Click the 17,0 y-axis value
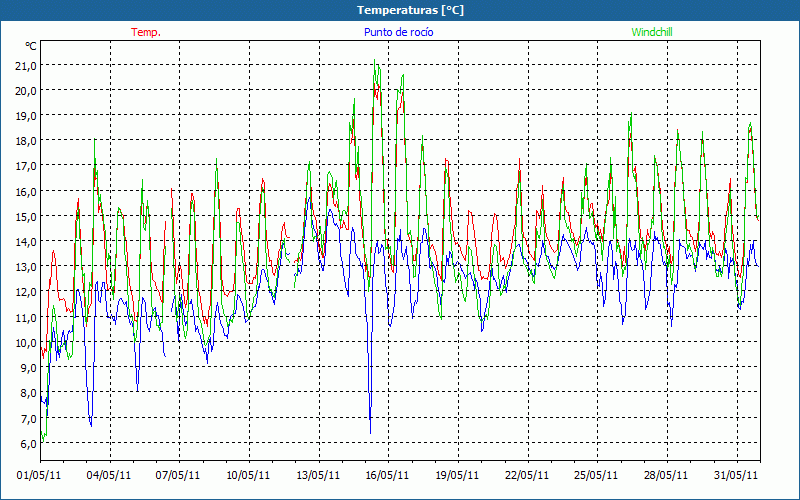The width and height of the screenshot is (800, 500). click(x=26, y=166)
